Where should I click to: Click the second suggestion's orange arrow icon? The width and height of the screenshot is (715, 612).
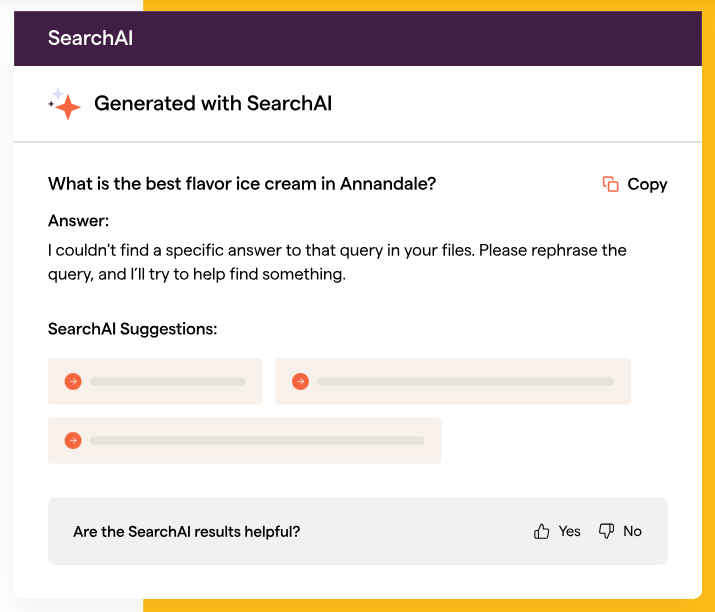coord(300,381)
